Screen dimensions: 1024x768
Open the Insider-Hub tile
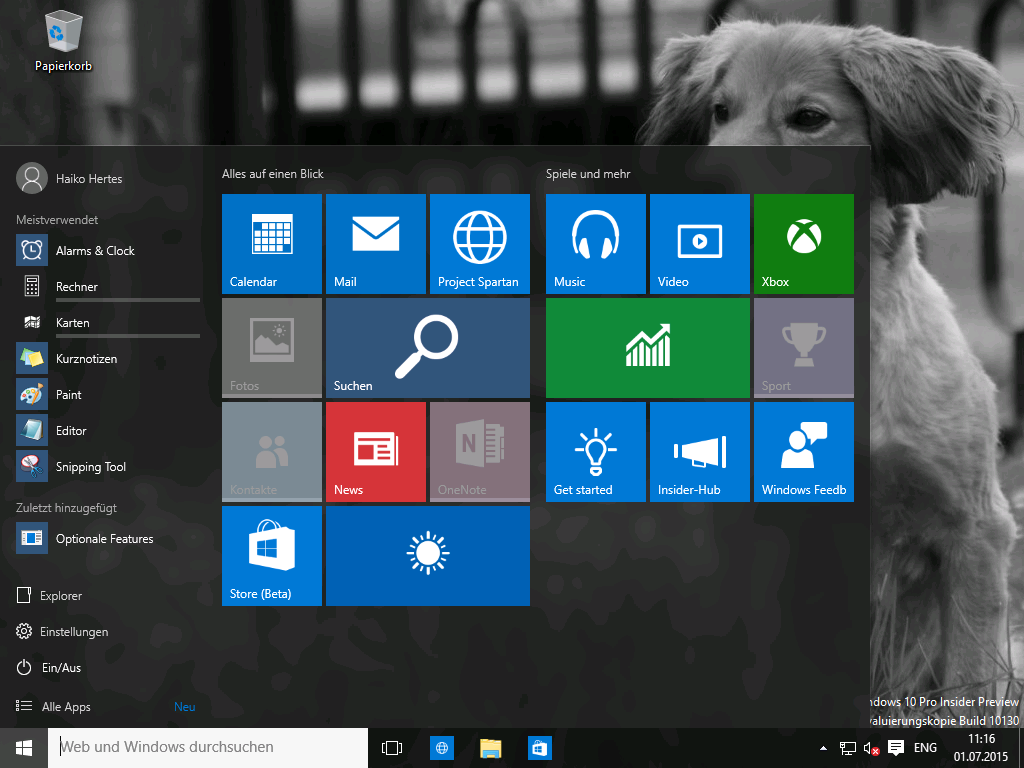[699, 452]
